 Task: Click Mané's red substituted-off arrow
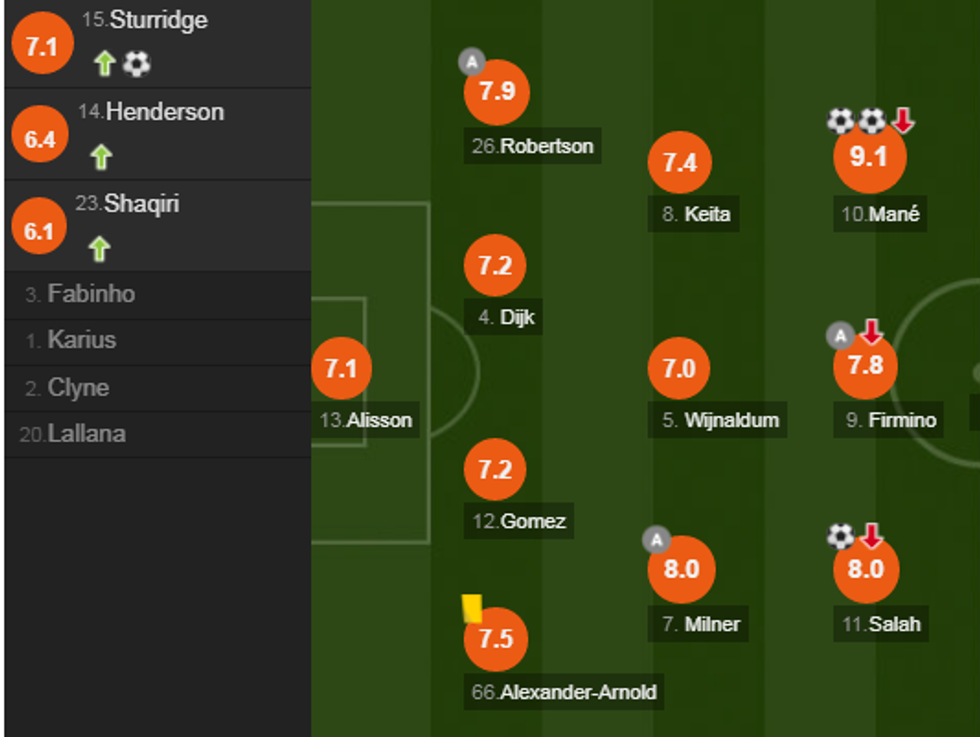tap(903, 121)
